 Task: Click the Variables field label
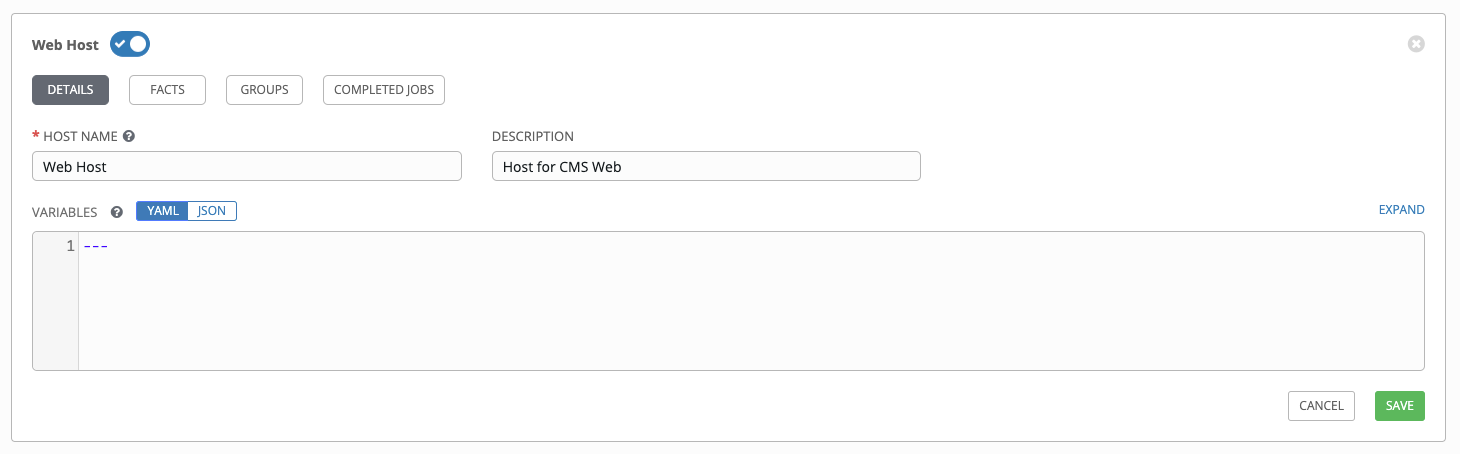65,212
